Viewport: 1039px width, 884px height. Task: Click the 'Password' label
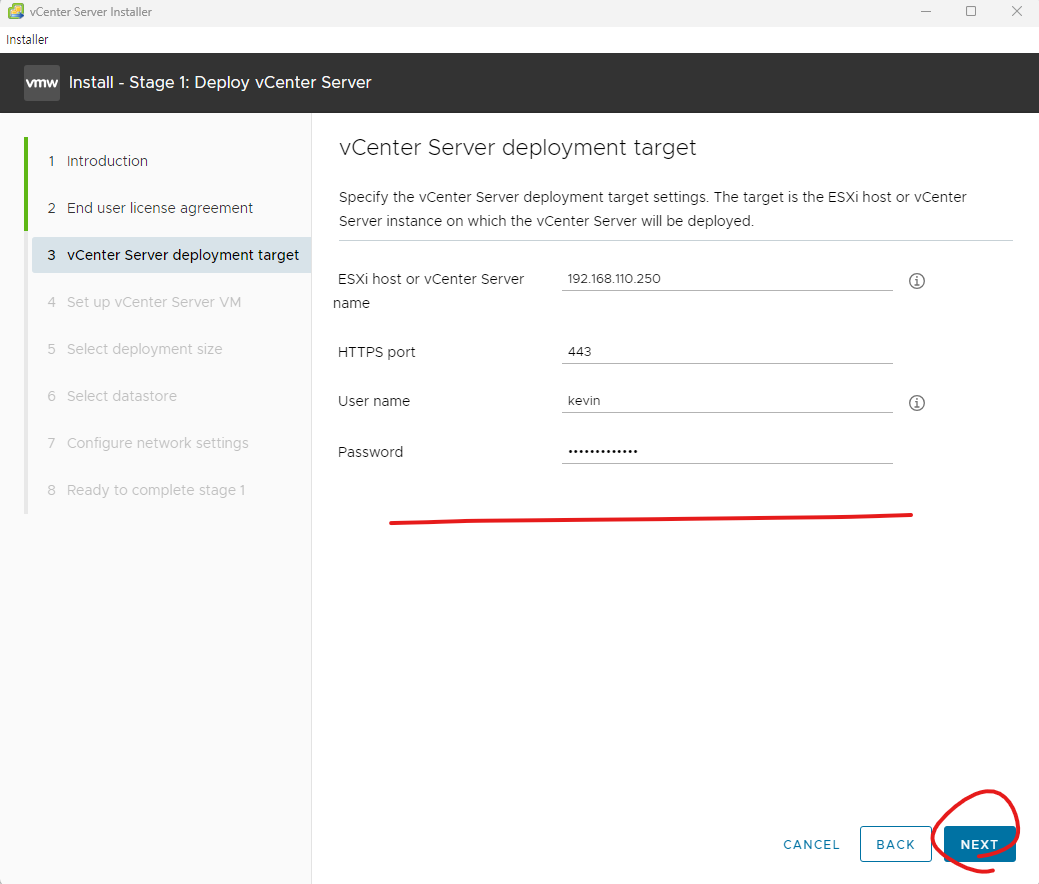(x=370, y=452)
